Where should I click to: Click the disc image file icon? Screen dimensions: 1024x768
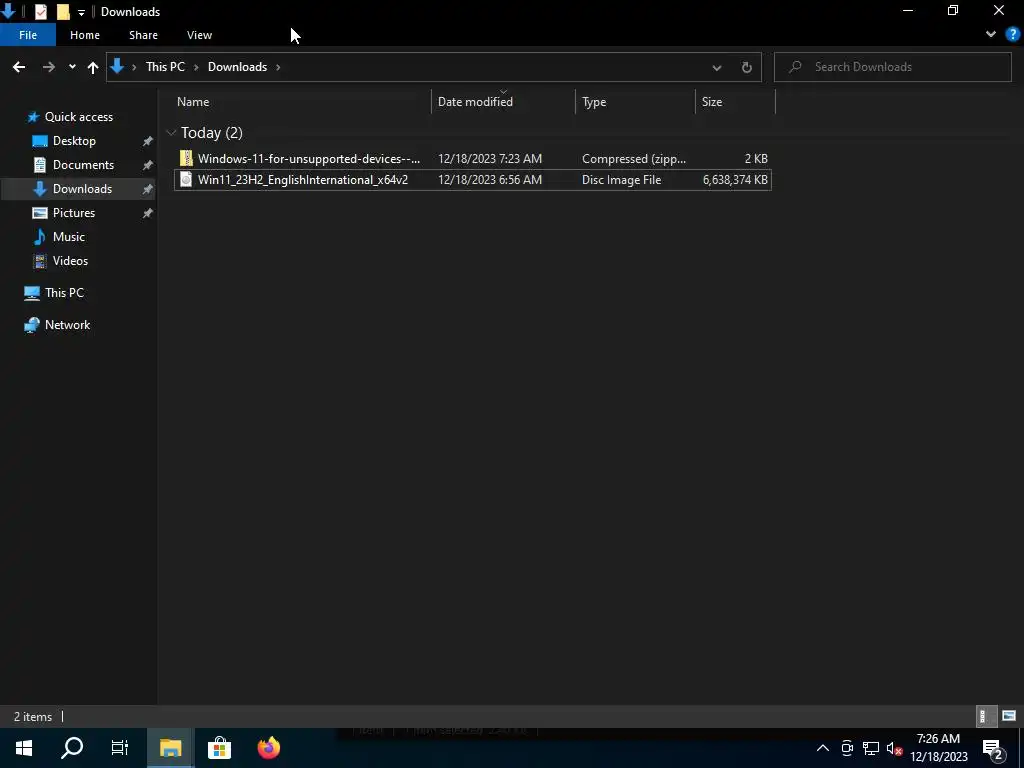tap(186, 180)
